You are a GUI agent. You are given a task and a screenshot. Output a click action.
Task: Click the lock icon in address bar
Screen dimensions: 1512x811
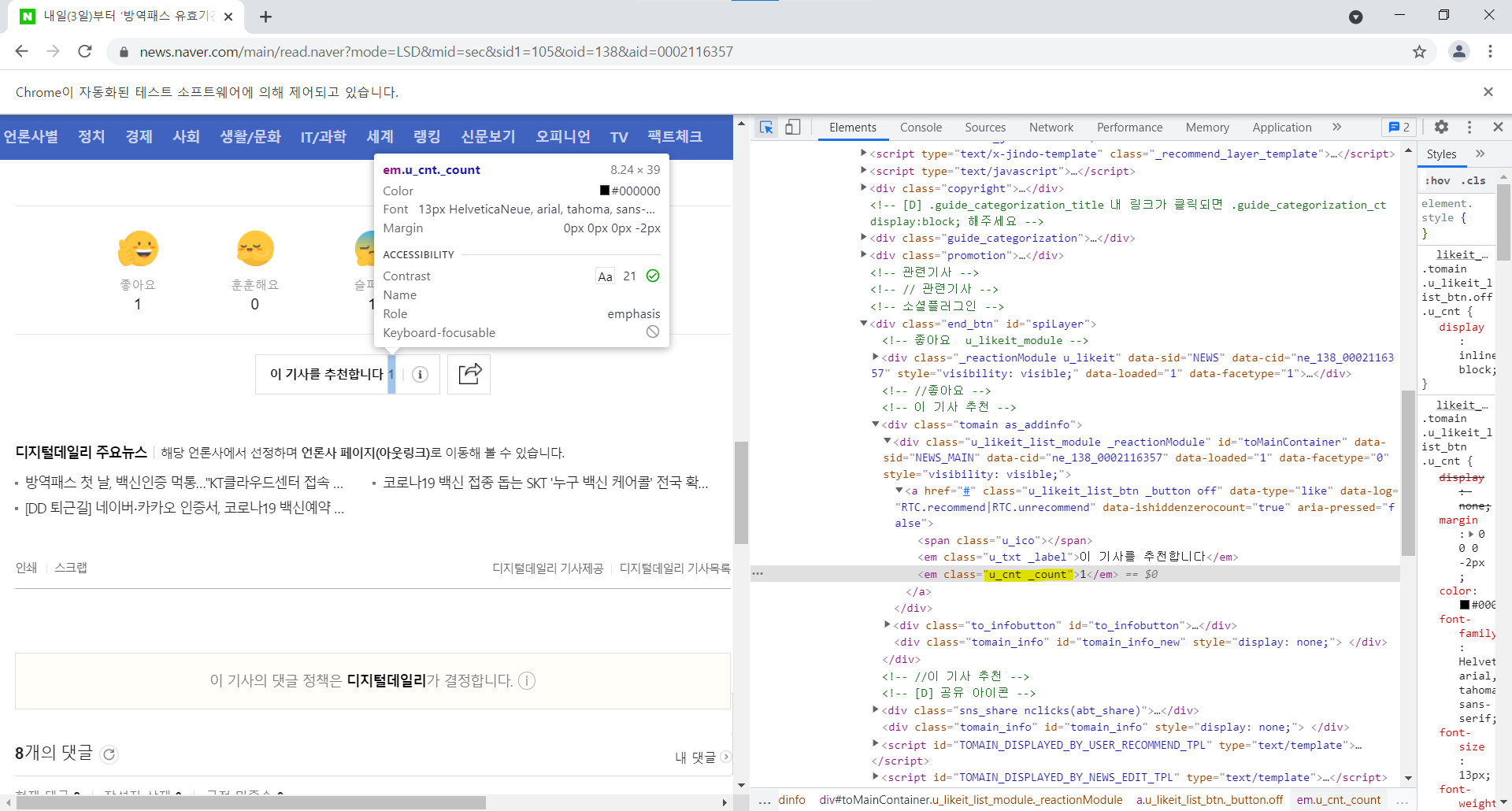coord(123,52)
